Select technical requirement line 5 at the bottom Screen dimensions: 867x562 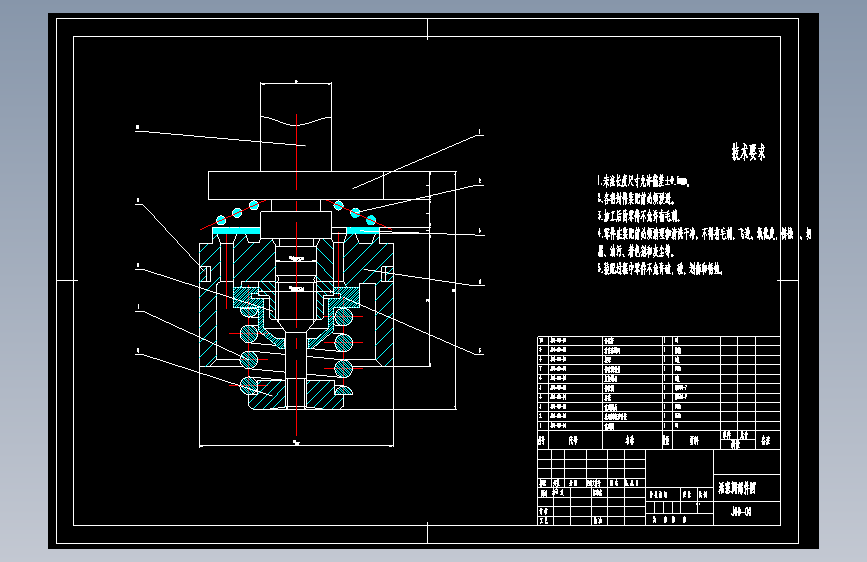(660, 269)
